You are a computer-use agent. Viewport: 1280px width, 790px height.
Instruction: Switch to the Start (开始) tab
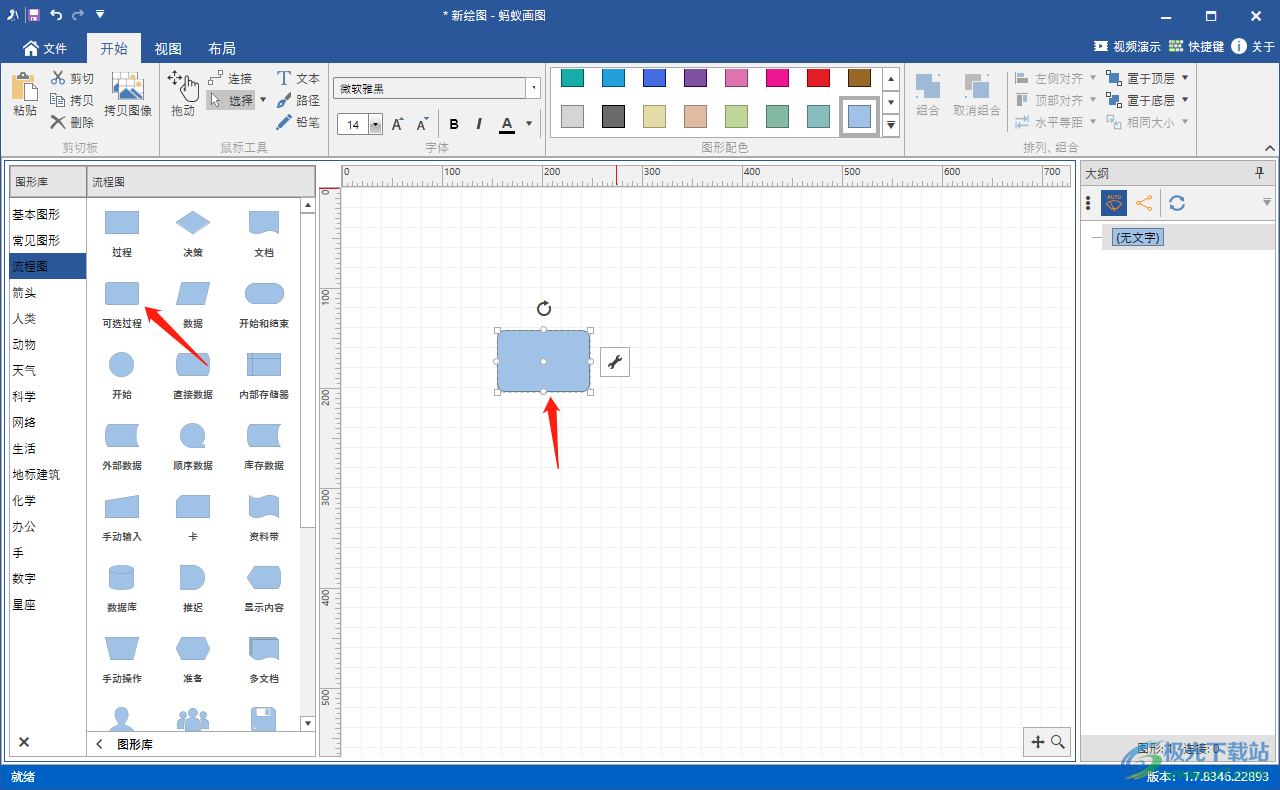[x=114, y=48]
